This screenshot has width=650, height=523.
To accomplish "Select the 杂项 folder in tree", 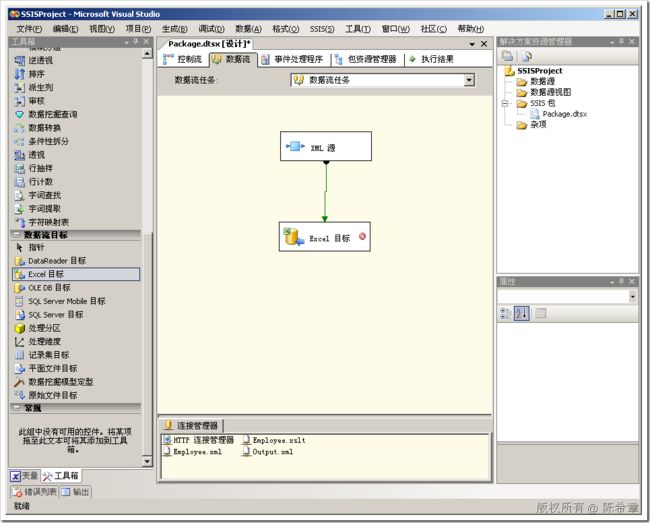I will click(532, 124).
